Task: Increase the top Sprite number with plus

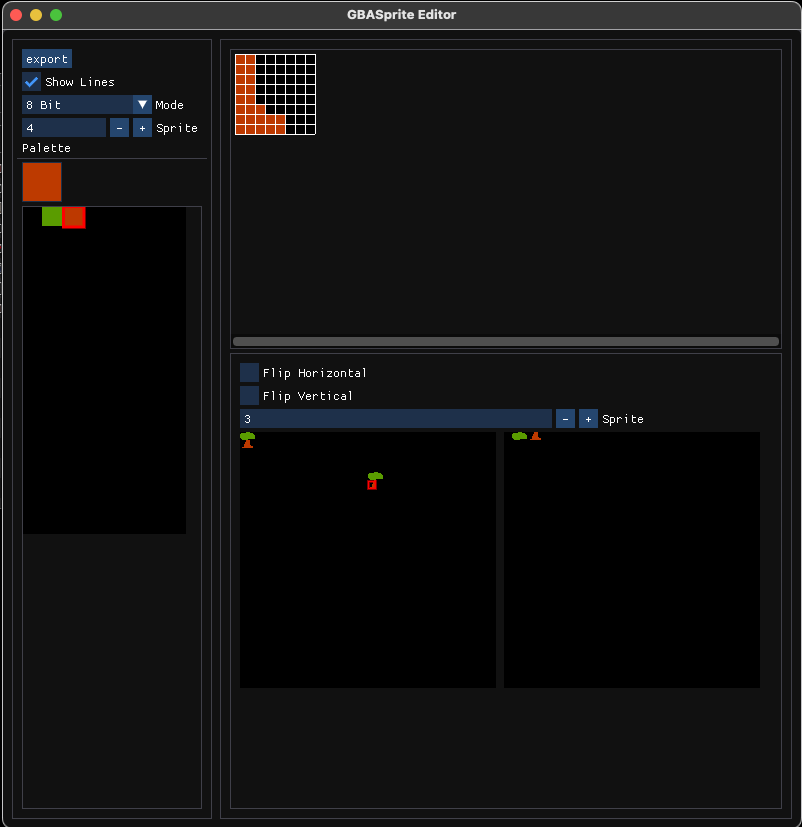Action: coord(142,128)
